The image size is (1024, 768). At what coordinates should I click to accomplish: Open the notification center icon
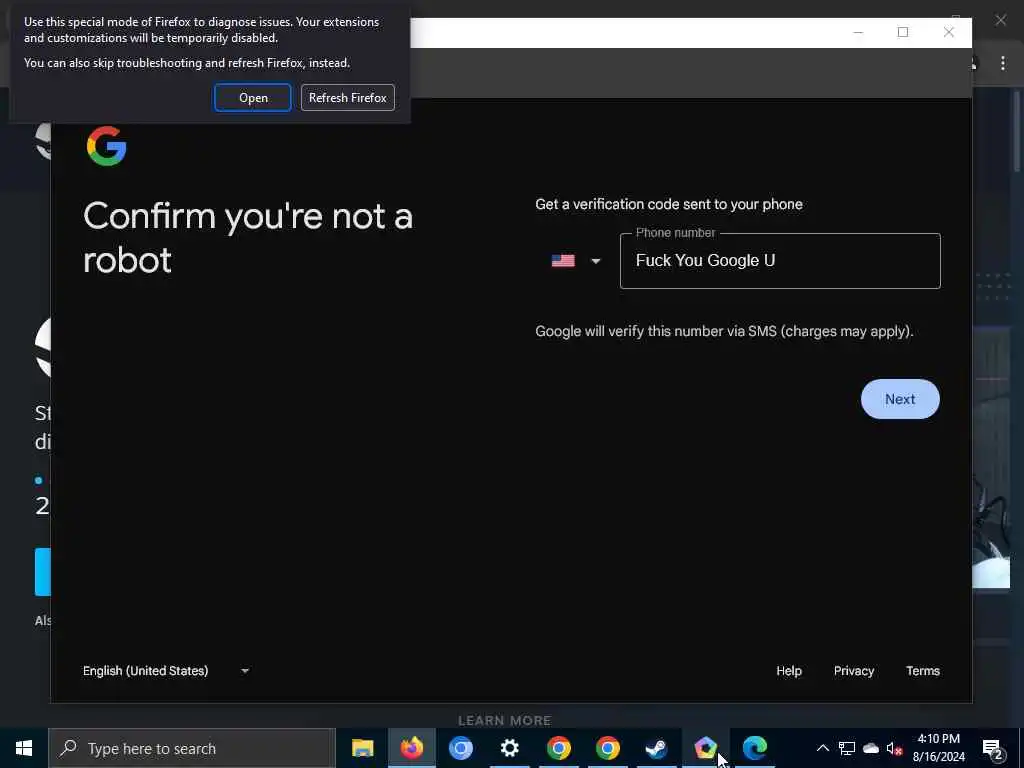992,749
